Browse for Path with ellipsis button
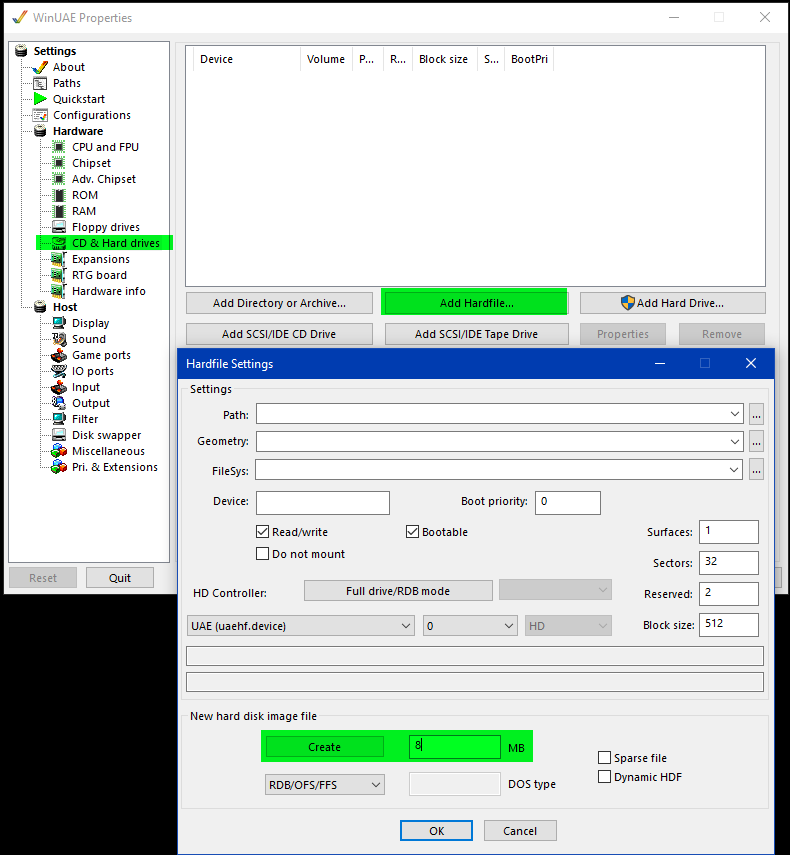 756,414
